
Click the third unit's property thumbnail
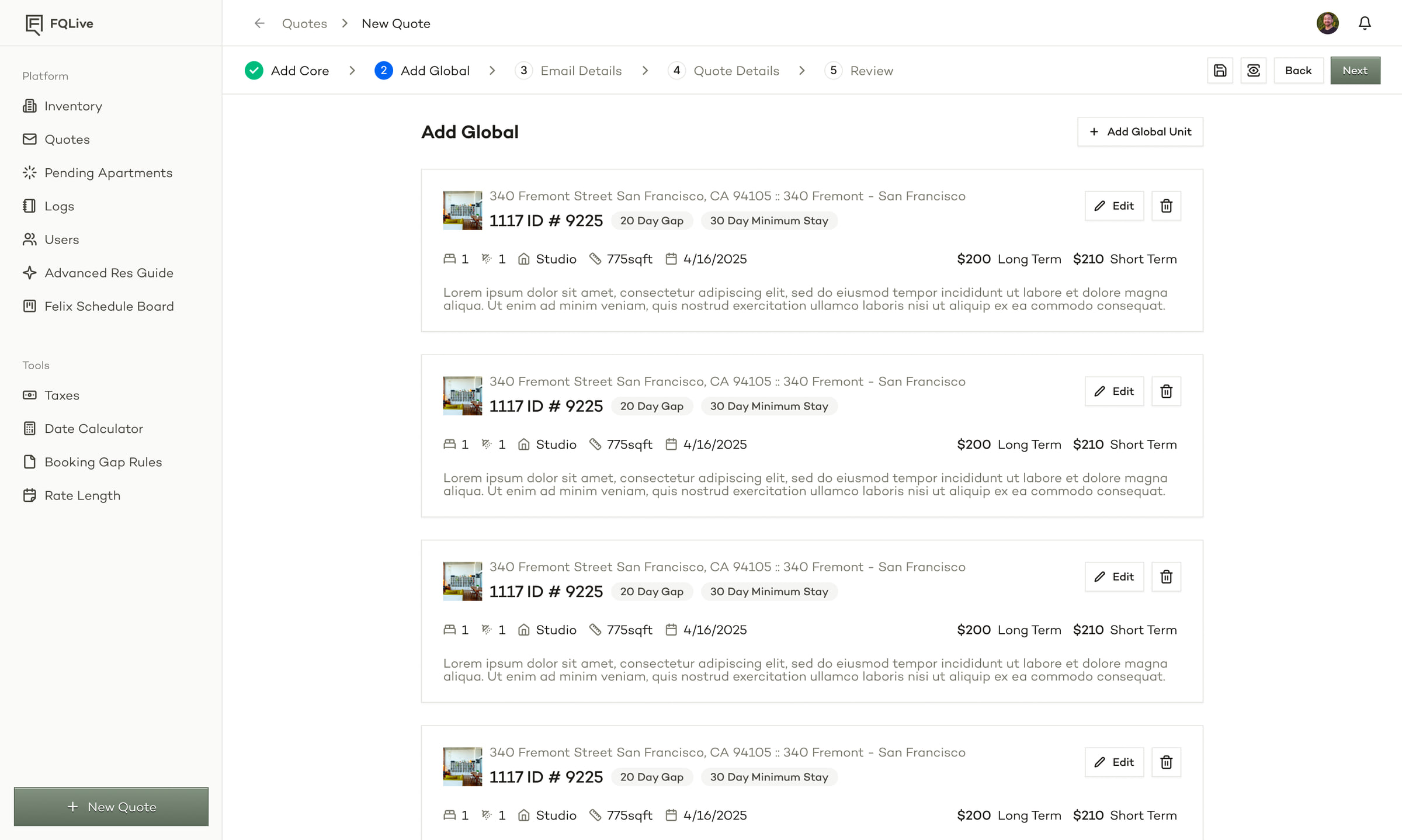click(x=463, y=581)
